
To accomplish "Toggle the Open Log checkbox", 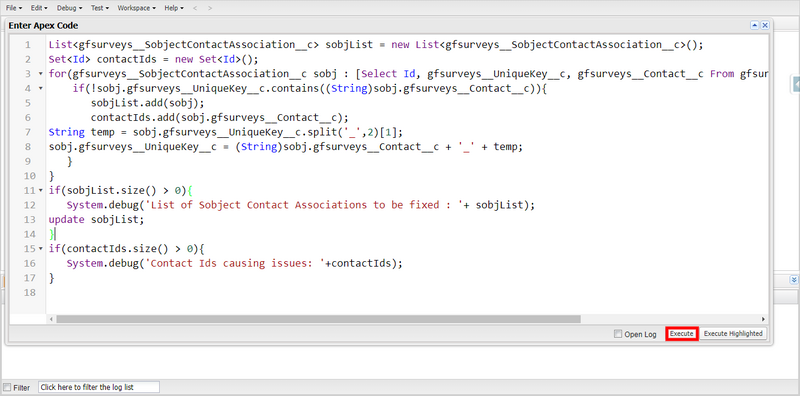I will tap(618, 334).
